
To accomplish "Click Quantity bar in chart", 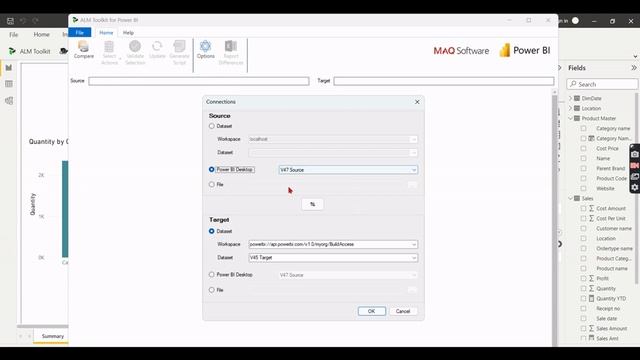I will tap(65, 209).
